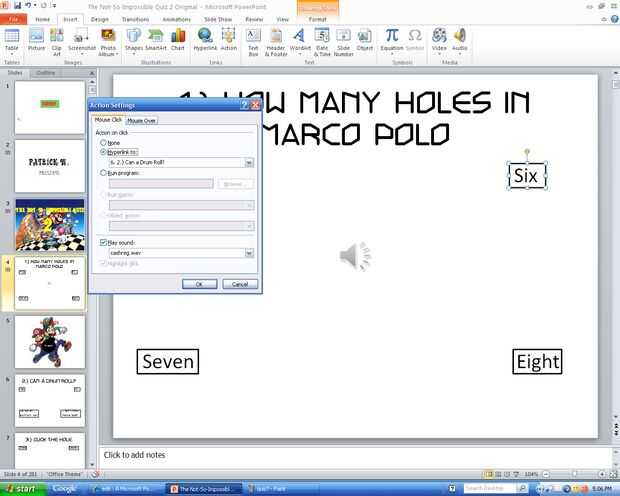This screenshot has height=496, width=620.
Task: Toggle the Play sound checkbox
Action: point(104,242)
